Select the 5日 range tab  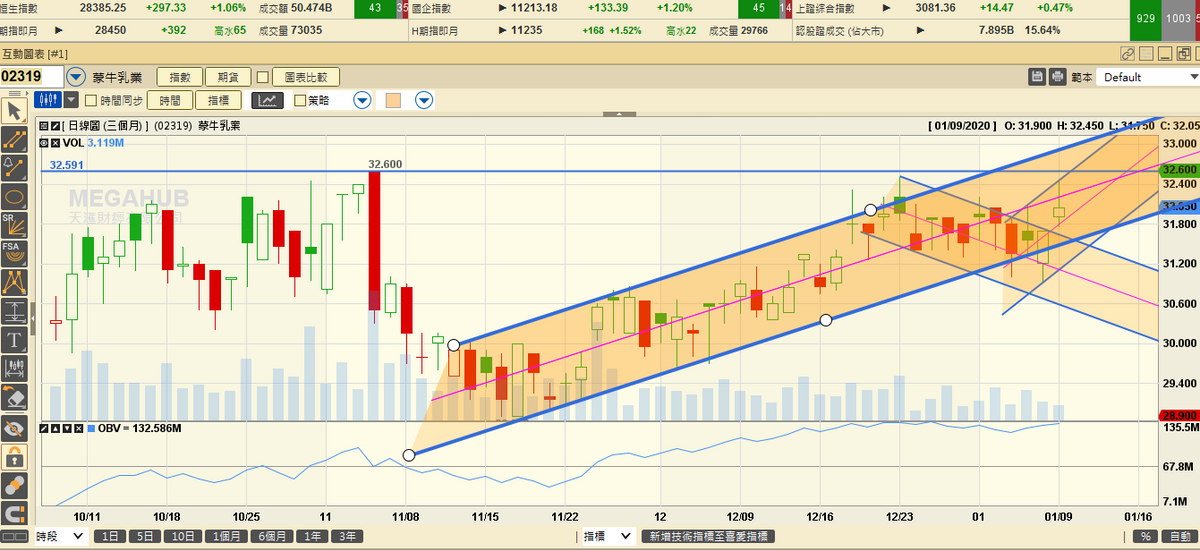click(143, 537)
